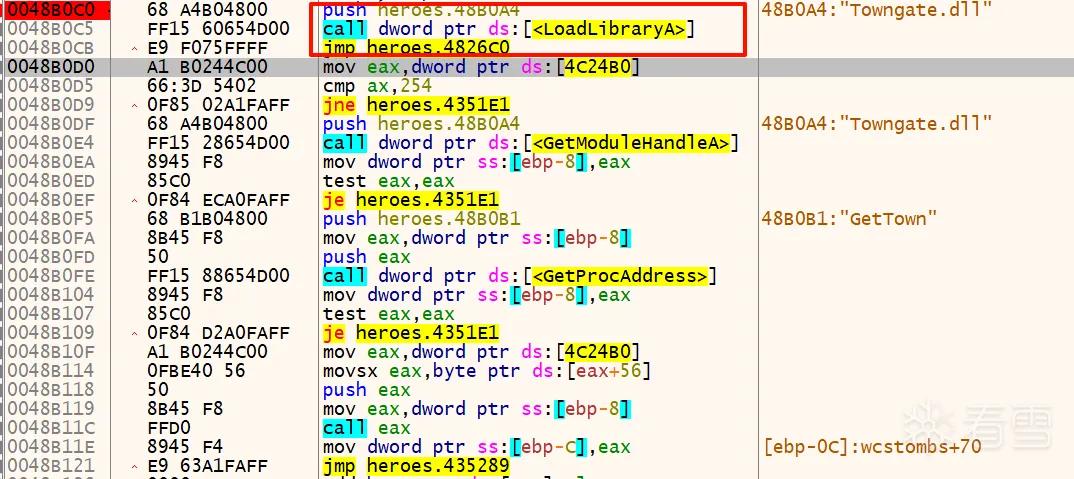Screen dimensions: 1074x479
Task: Click address 0048B0C5 in disassembly
Action: pyautogui.click(x=52, y=29)
